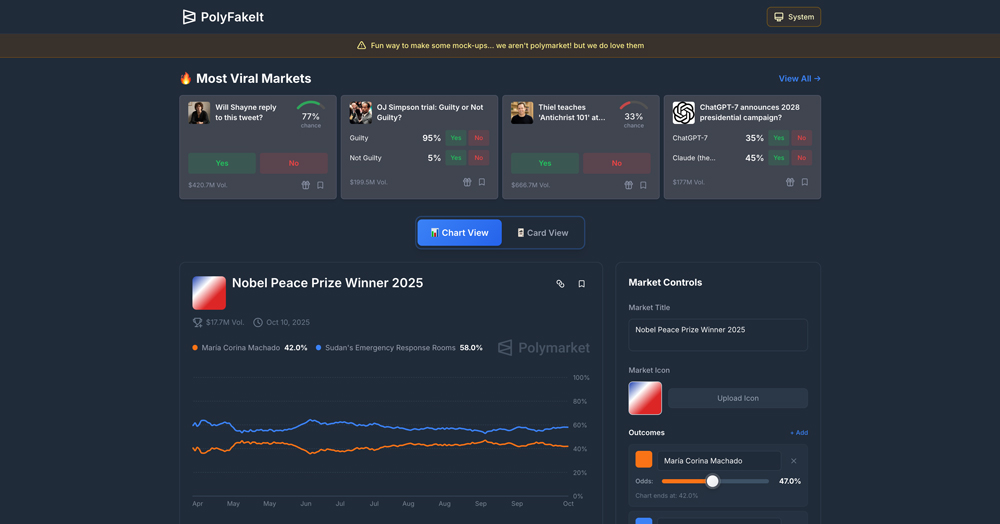Click the Upload Icon button
Image resolution: width=1000 pixels, height=524 pixels.
point(737,398)
